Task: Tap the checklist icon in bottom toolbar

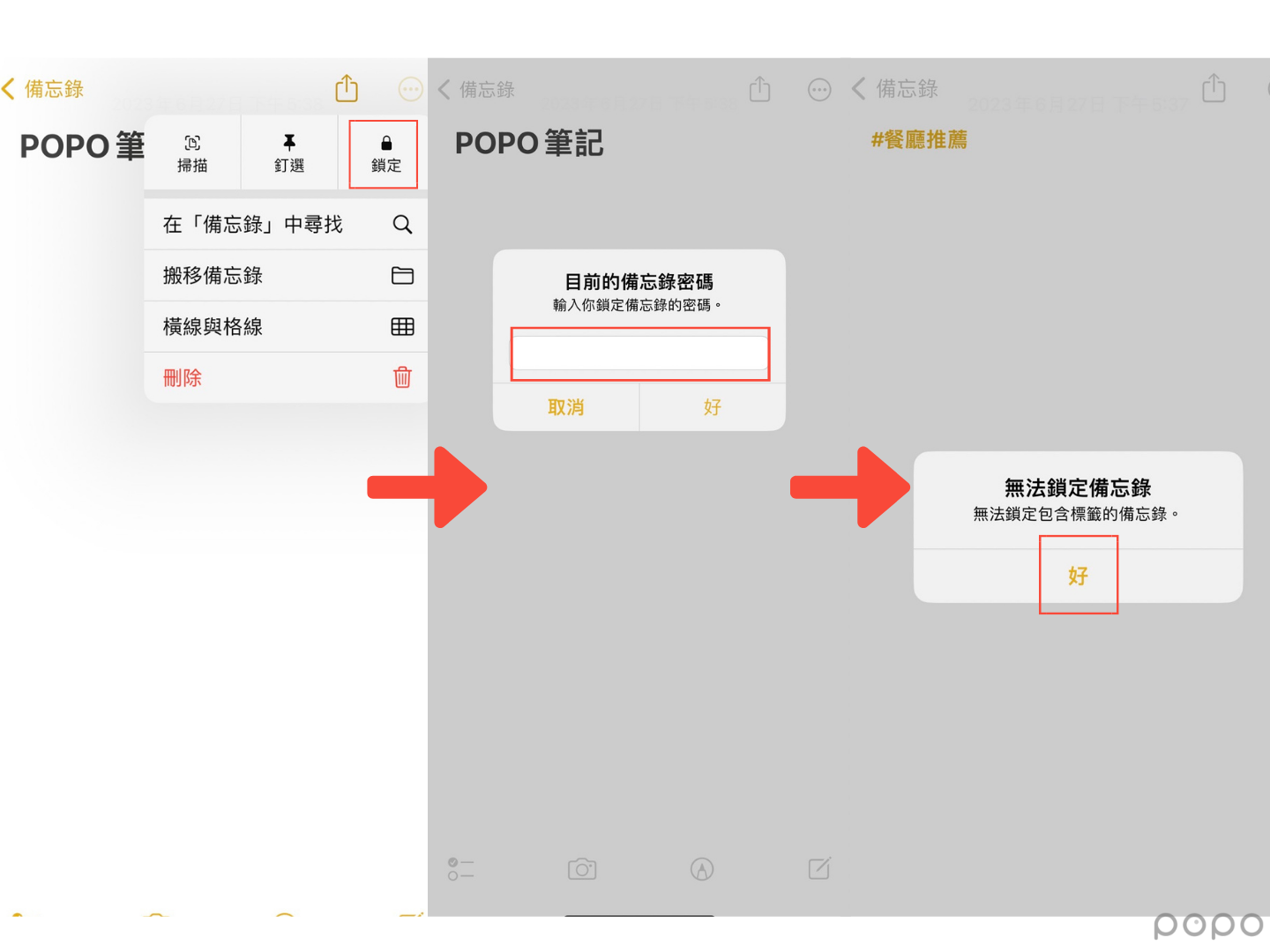Action: 460,868
